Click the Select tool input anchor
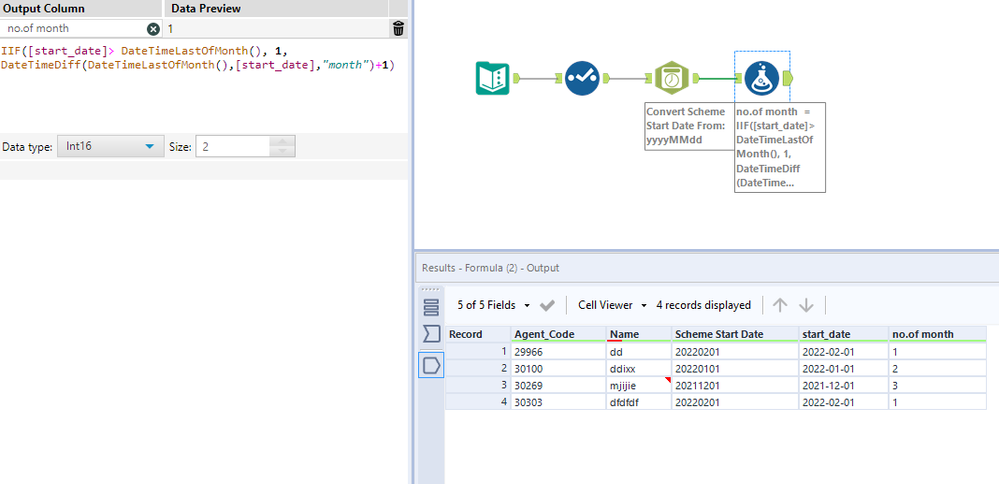The height and width of the screenshot is (484, 999). (558, 78)
